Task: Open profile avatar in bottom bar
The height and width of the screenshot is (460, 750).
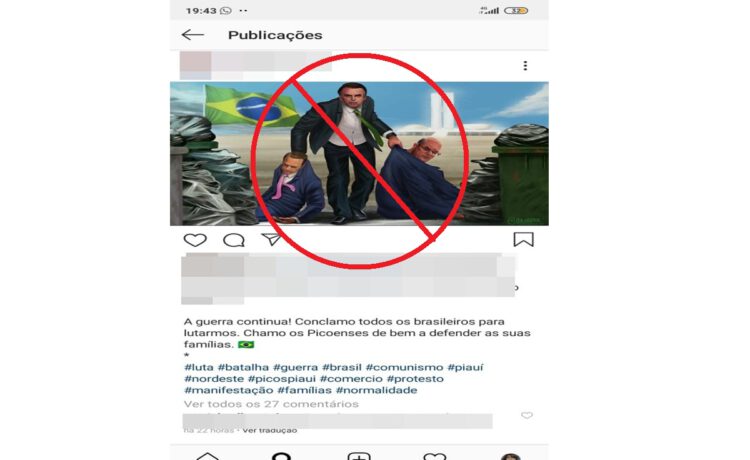Action: [x=511, y=456]
